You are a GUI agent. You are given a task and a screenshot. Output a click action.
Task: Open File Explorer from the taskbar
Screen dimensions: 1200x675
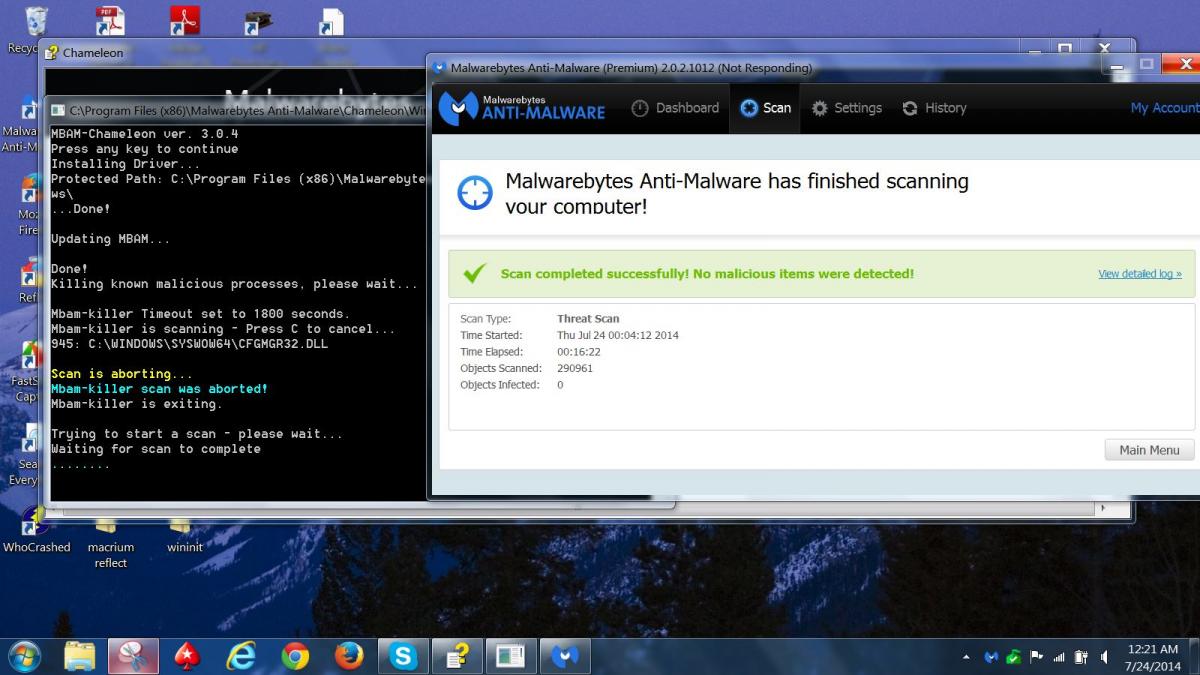click(x=79, y=656)
